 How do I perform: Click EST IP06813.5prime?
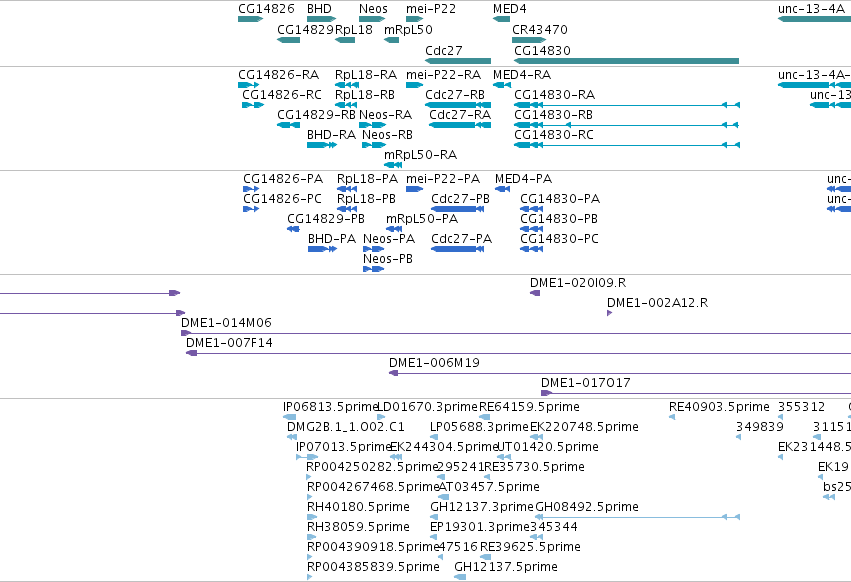[289, 417]
